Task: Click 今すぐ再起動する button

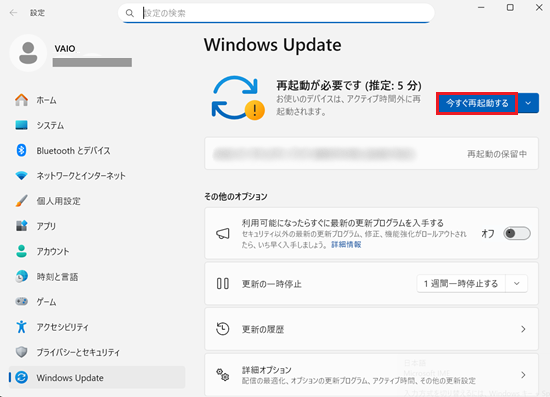Action: click(x=477, y=103)
